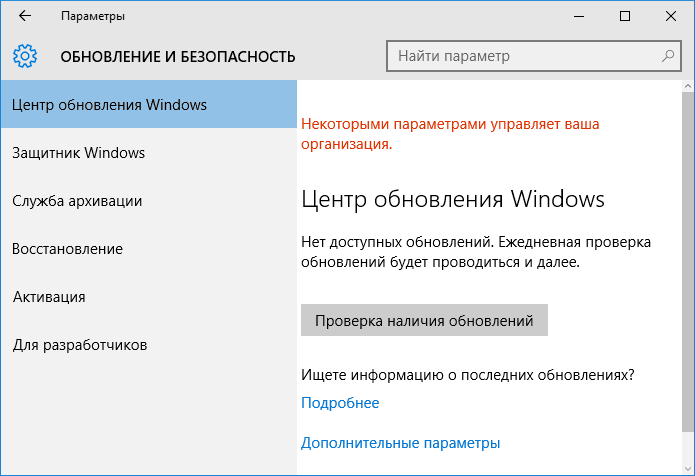Open the Подробнее link

340,403
